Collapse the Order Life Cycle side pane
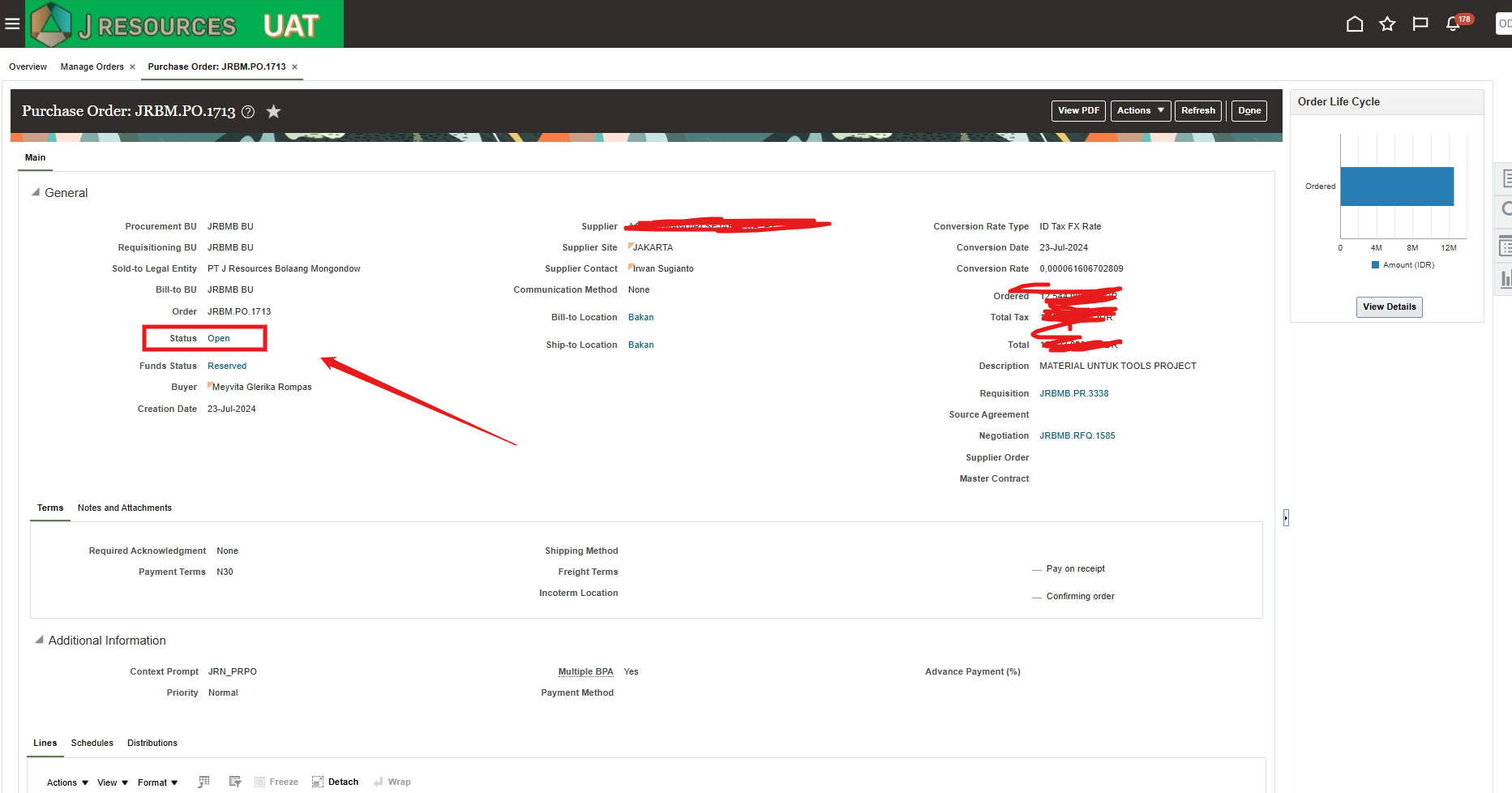This screenshot has width=1512, height=793. (1286, 517)
